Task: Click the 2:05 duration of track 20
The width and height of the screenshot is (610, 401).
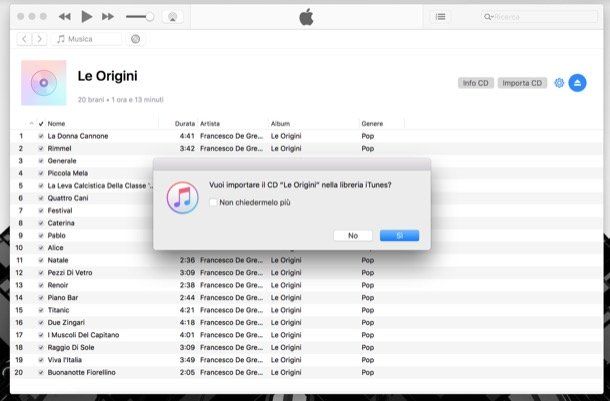Action: pos(187,372)
